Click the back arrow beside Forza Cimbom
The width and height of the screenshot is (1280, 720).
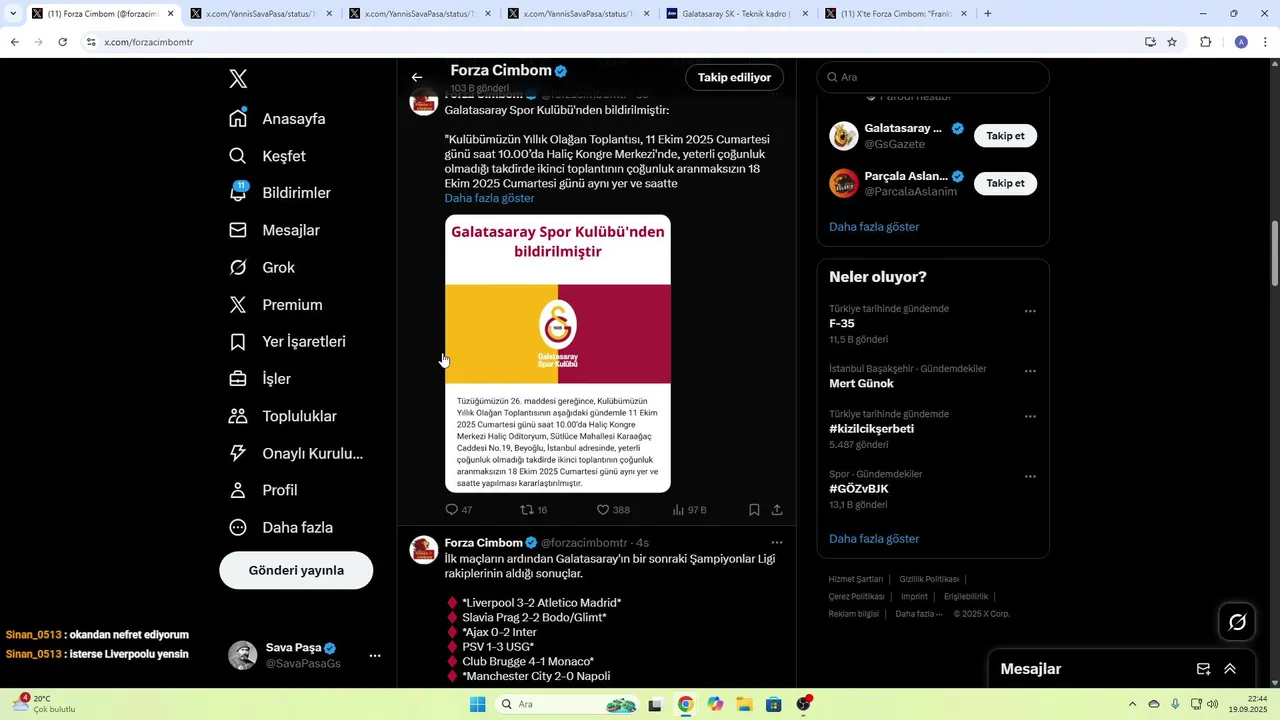(x=417, y=77)
